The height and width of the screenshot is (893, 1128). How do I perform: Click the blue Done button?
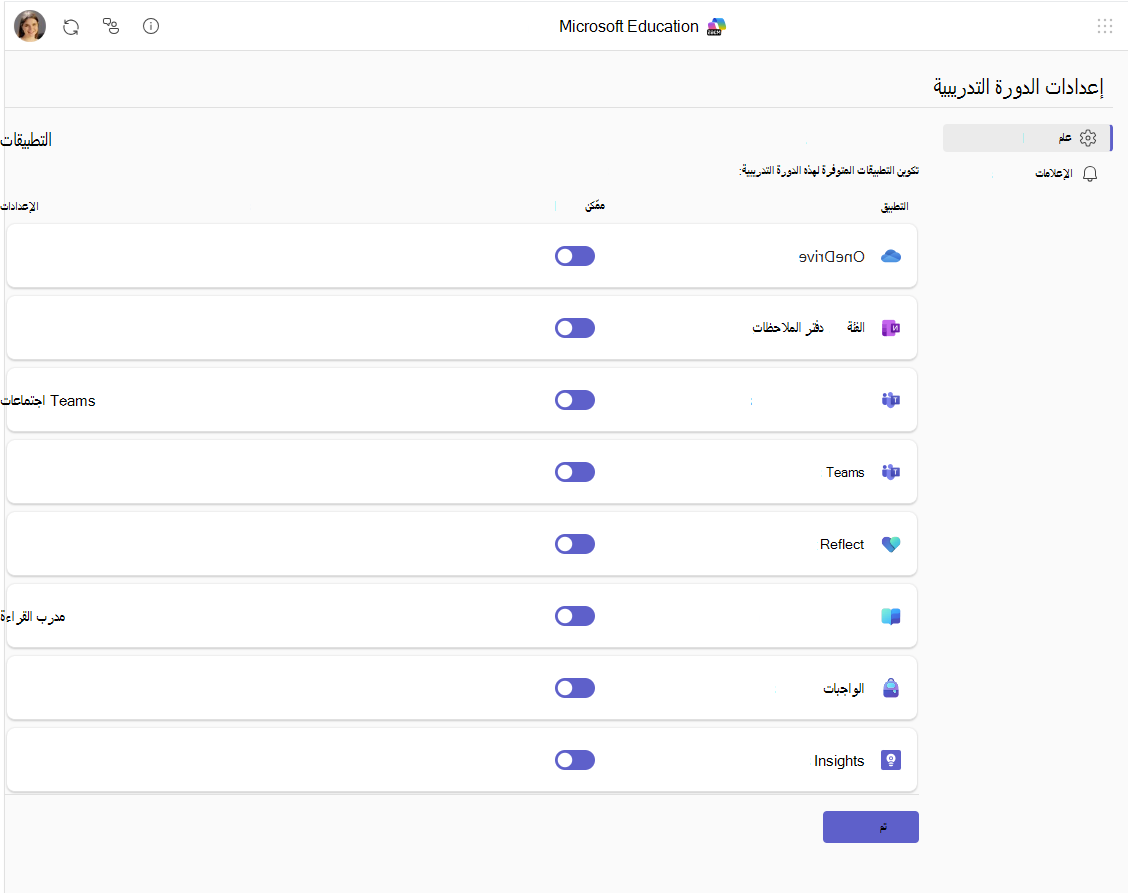click(870, 827)
